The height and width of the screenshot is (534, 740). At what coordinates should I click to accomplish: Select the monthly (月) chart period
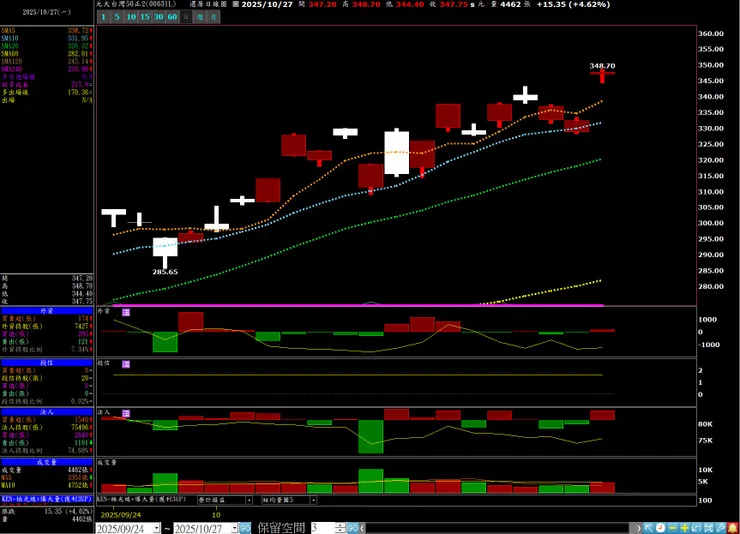(x=214, y=17)
